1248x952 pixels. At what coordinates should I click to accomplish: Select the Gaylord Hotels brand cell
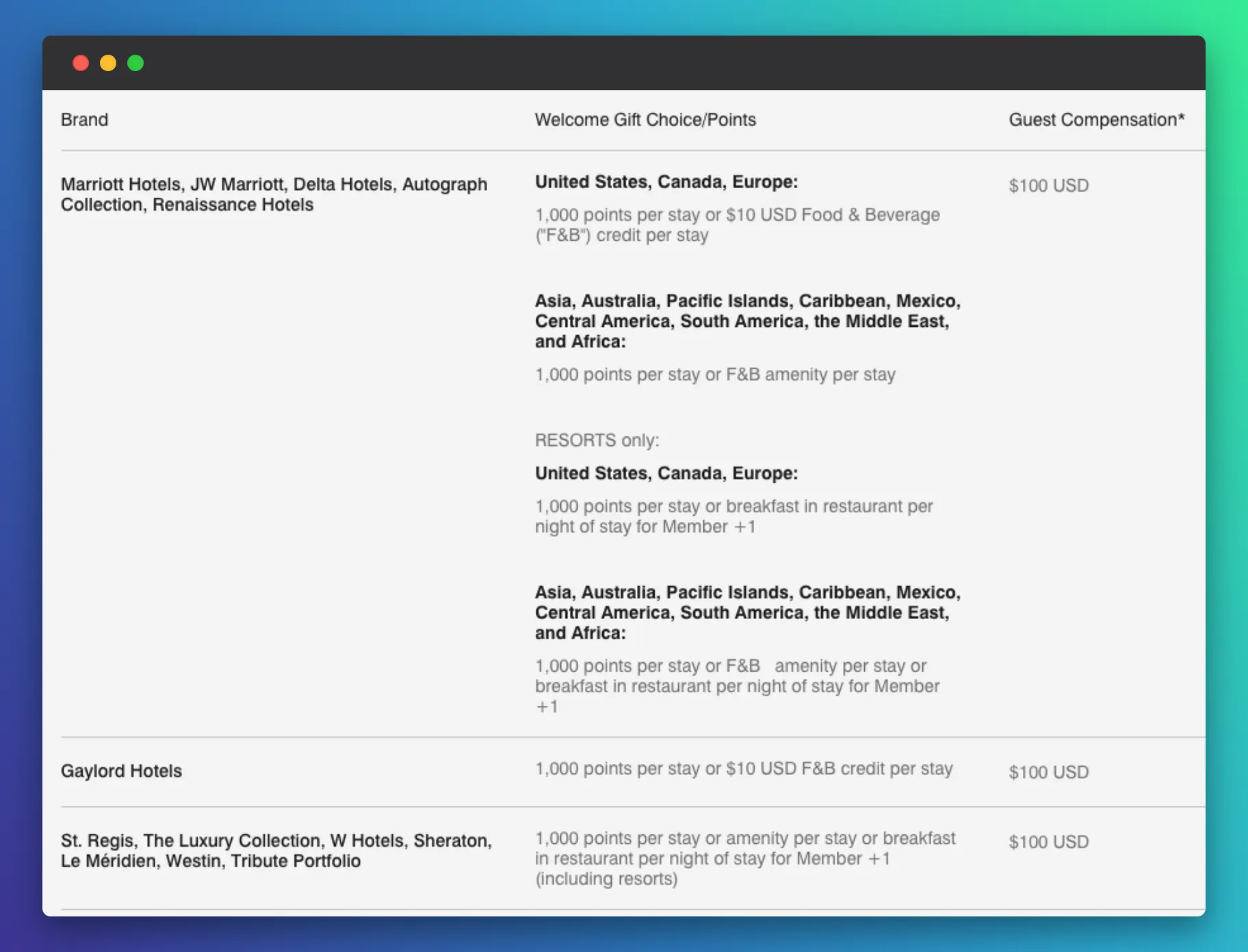tap(121, 771)
